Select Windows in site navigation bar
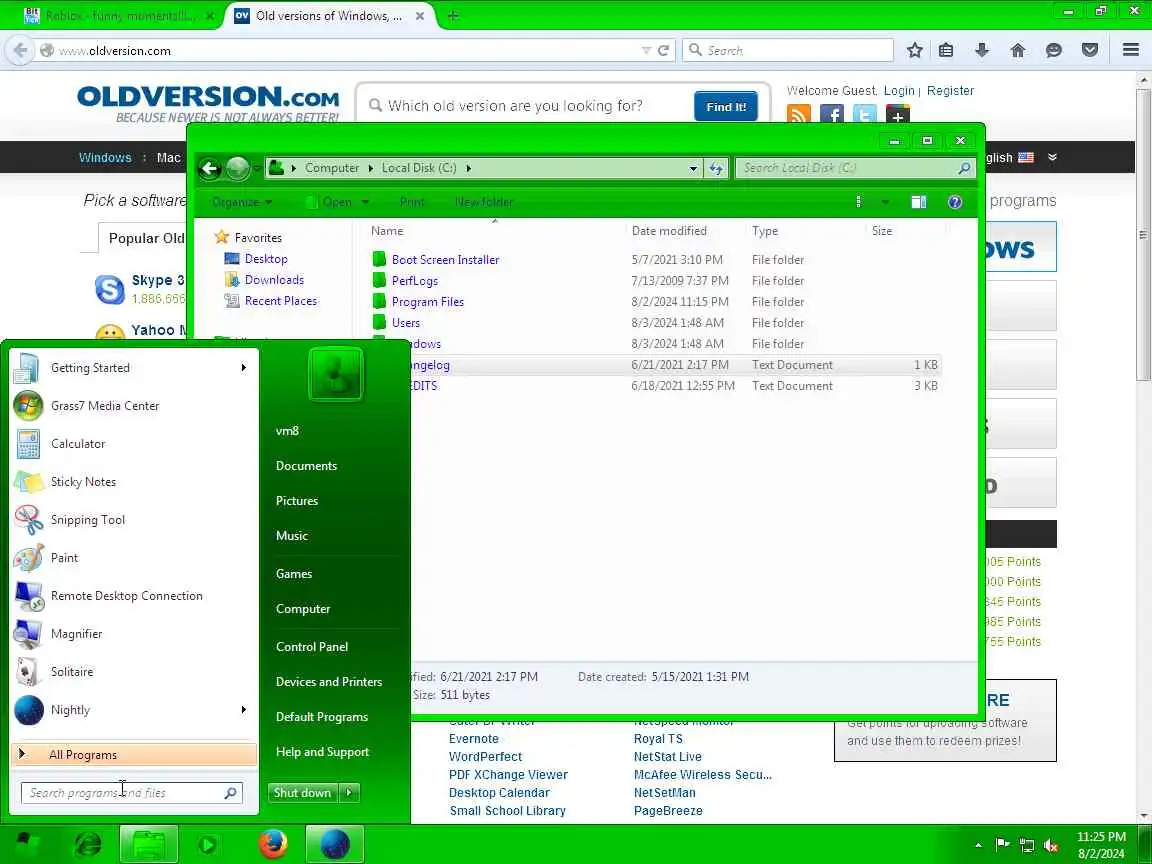 pos(105,157)
